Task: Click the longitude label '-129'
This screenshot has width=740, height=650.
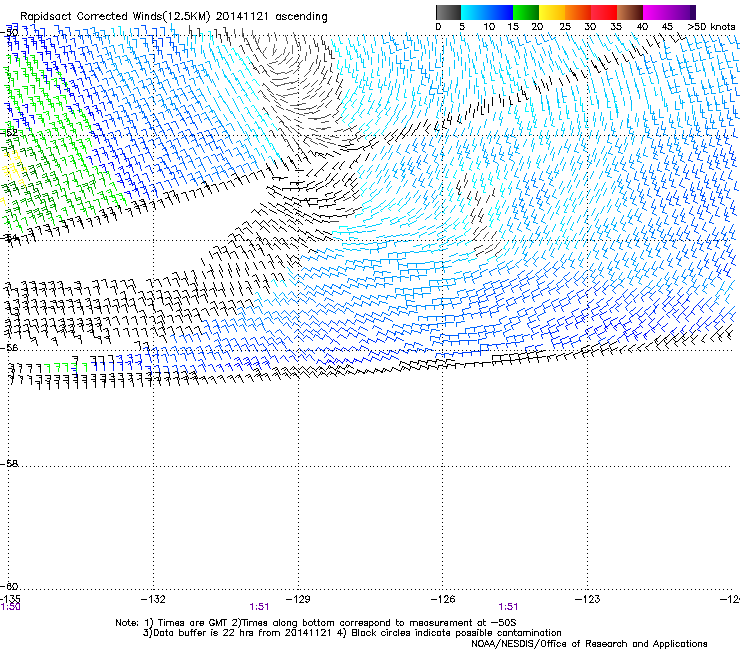Action: point(298,599)
